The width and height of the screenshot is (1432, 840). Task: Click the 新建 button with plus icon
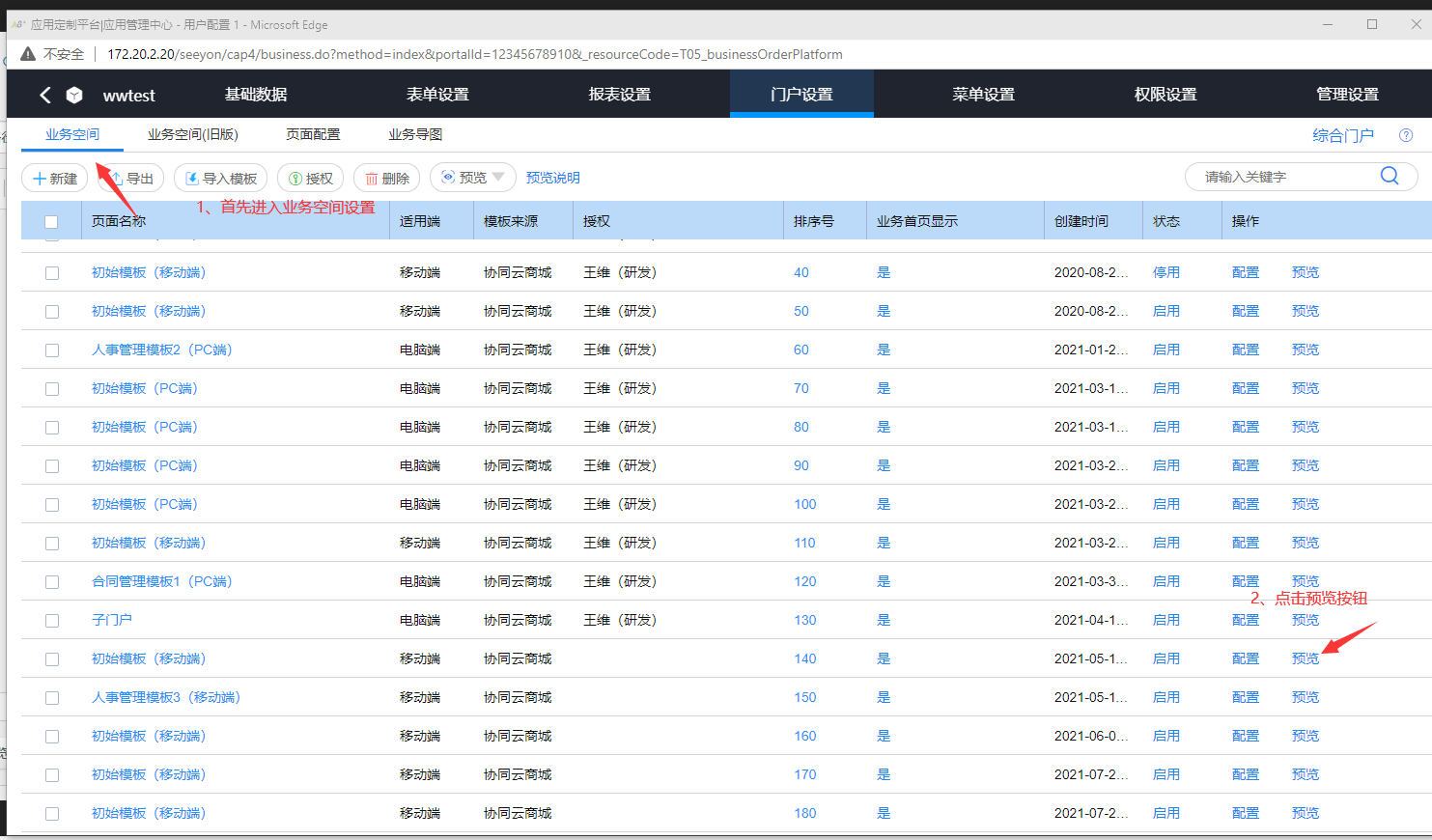tap(55, 179)
